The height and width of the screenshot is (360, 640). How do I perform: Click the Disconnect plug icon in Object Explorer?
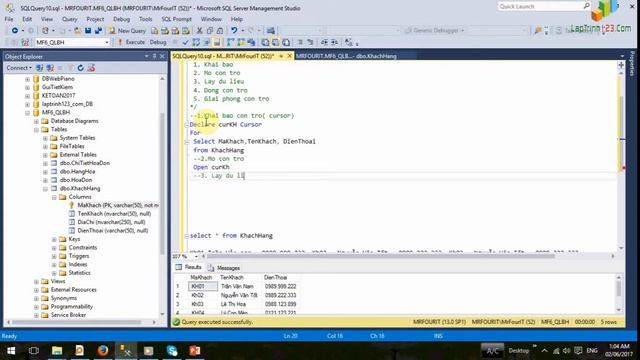[50, 68]
